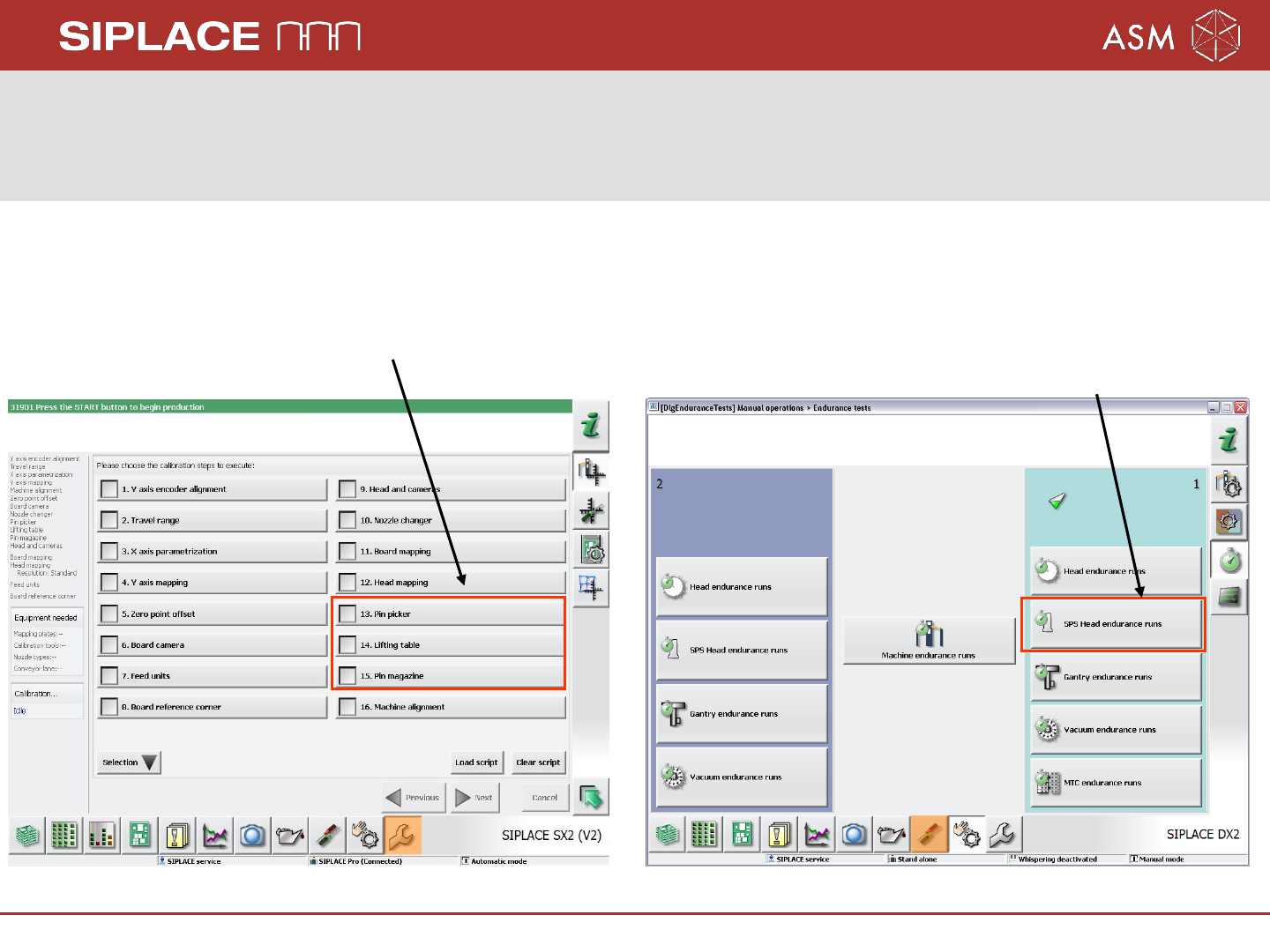Open the wrench icon in DX2 toolbar
The image size is (1270, 952).
1003,834
